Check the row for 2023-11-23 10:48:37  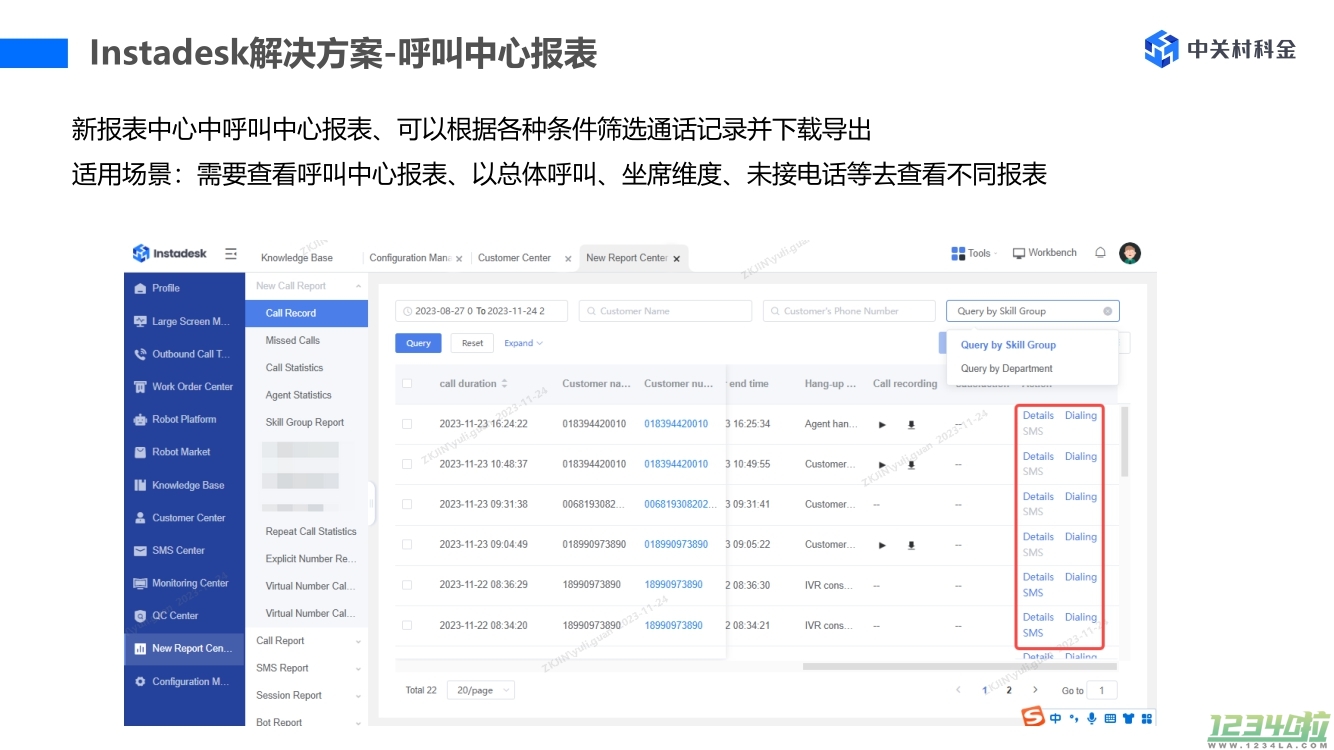407,464
